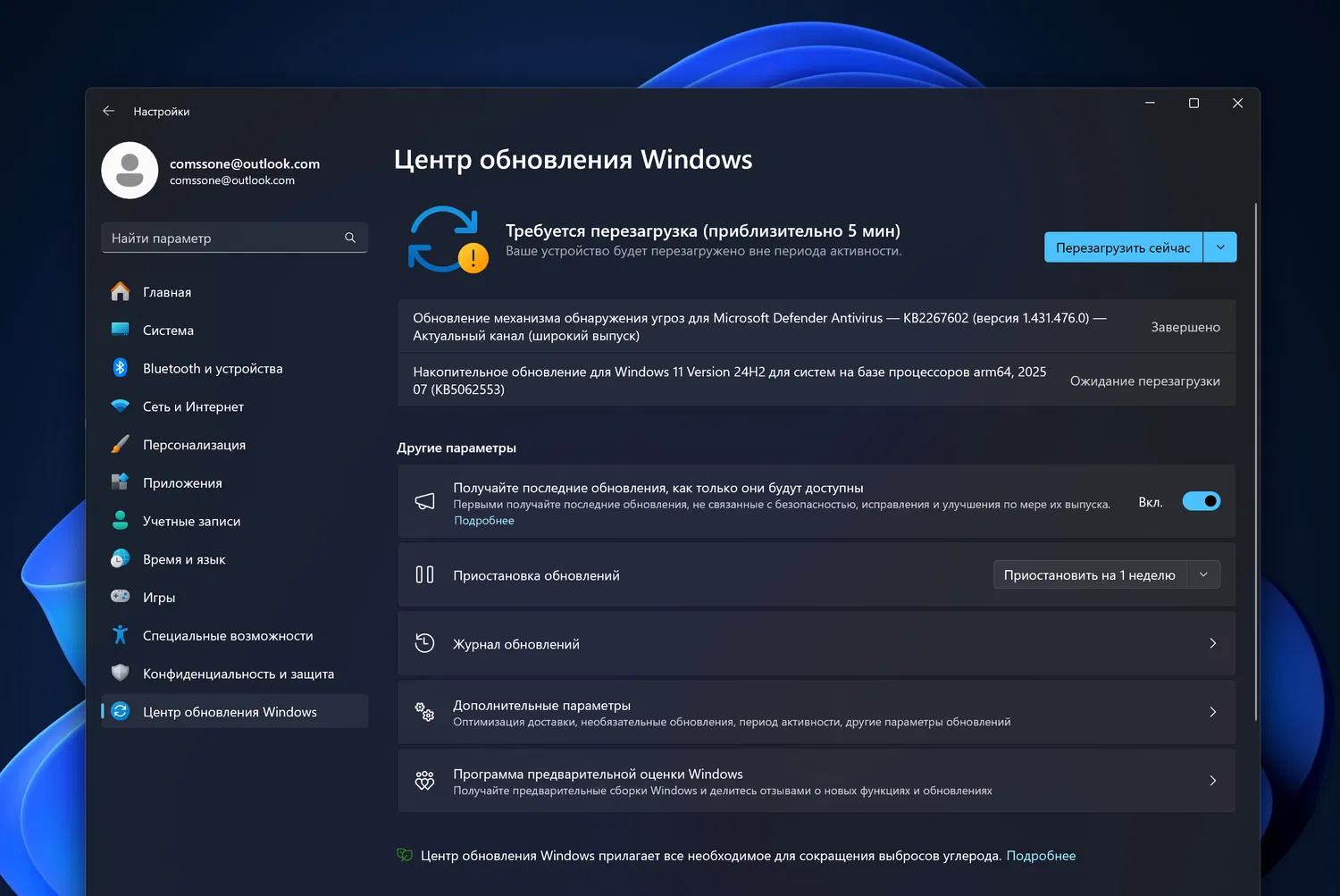Click the gears icon for Дополнительные параметры
Screen dimensions: 1340x896
tap(425, 712)
